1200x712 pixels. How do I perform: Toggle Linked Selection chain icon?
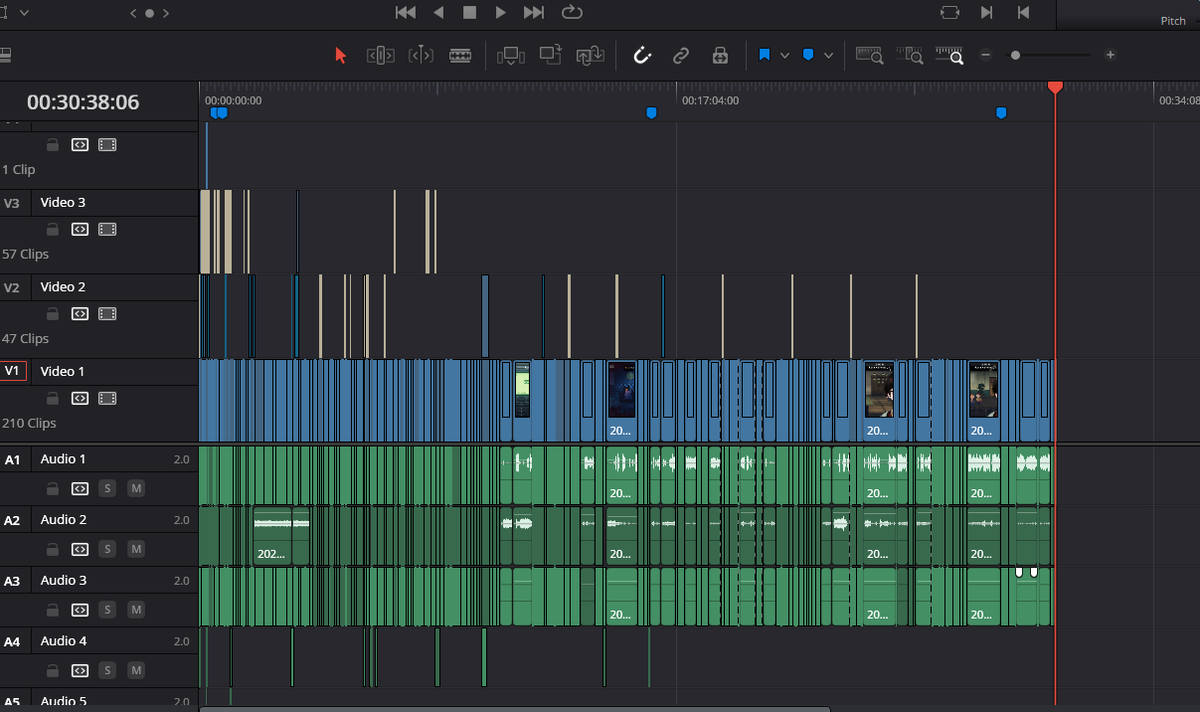[x=681, y=55]
